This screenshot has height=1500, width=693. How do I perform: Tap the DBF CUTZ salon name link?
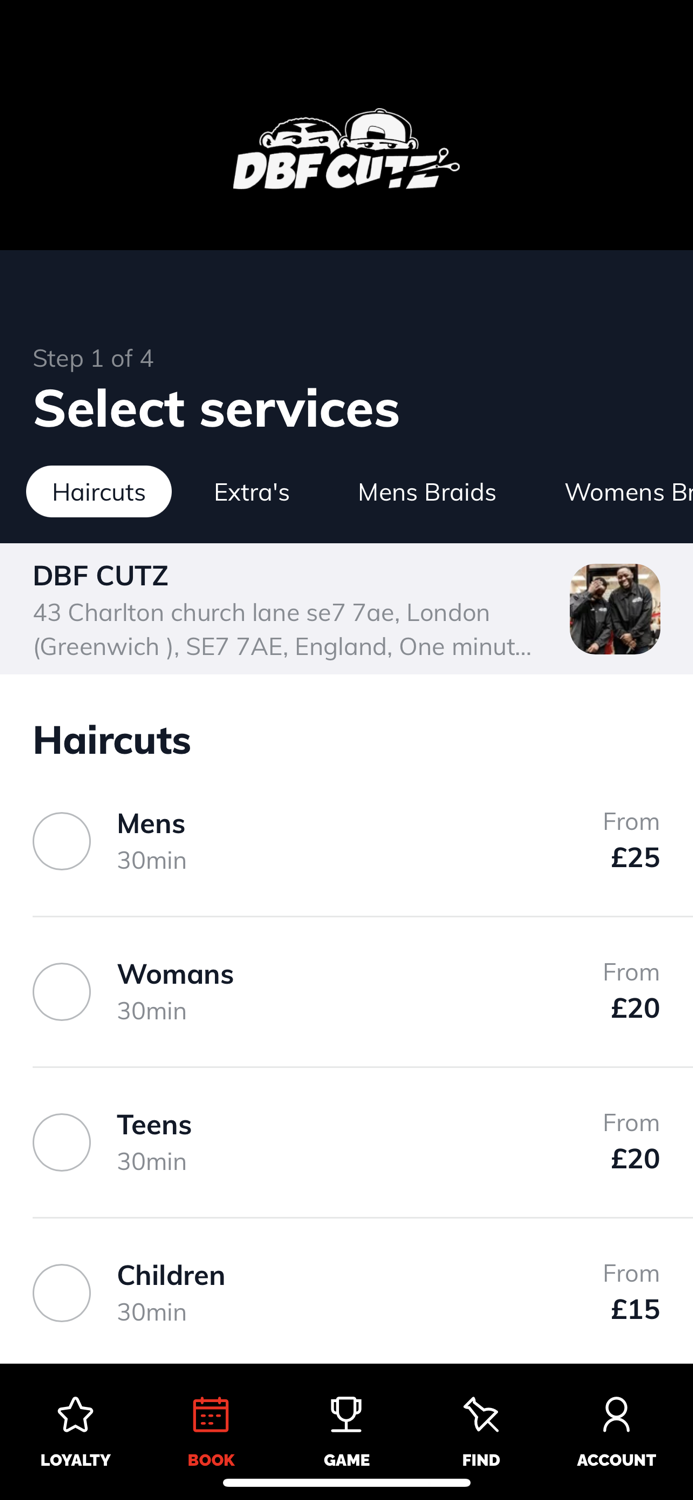tap(100, 575)
